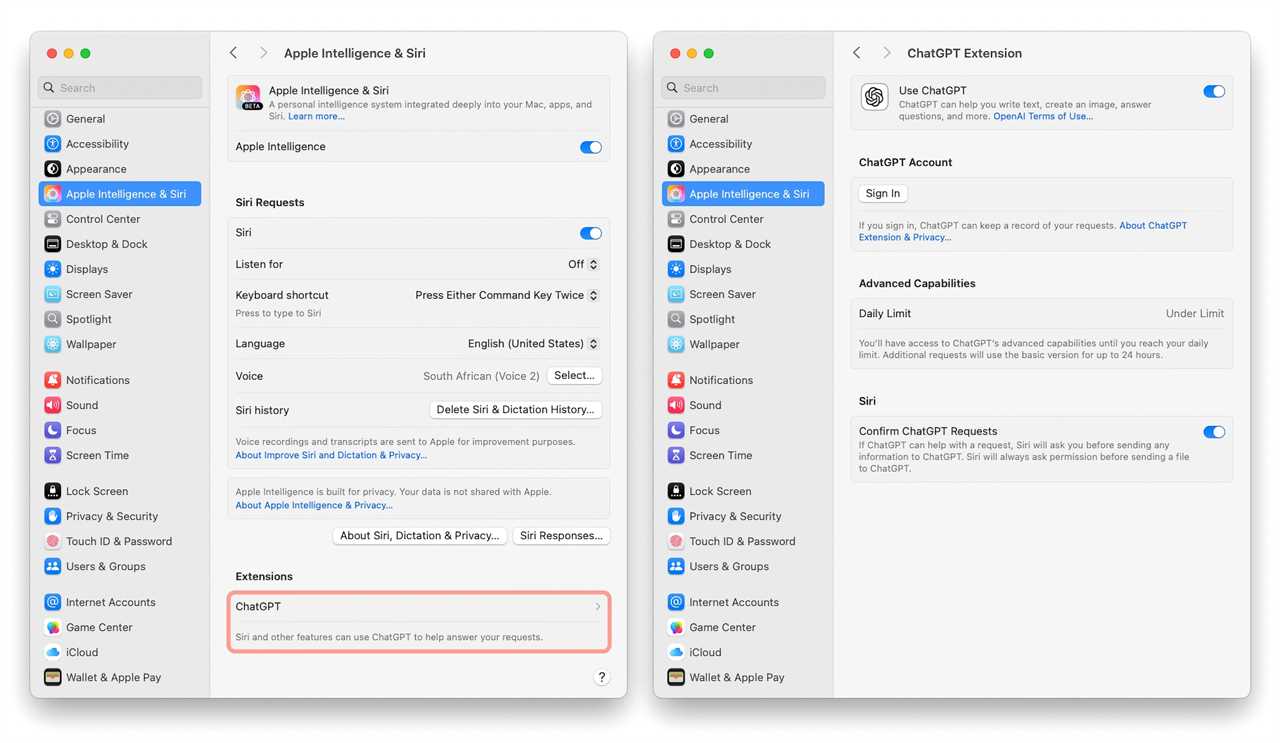Select Notifications in right window sidebar

tap(743, 380)
